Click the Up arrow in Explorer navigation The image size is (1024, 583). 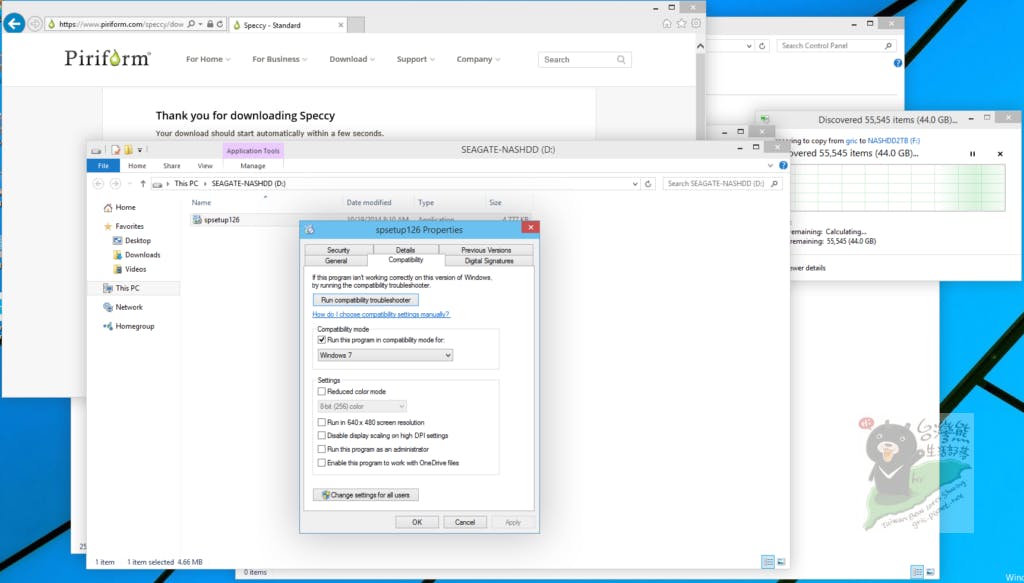point(144,184)
